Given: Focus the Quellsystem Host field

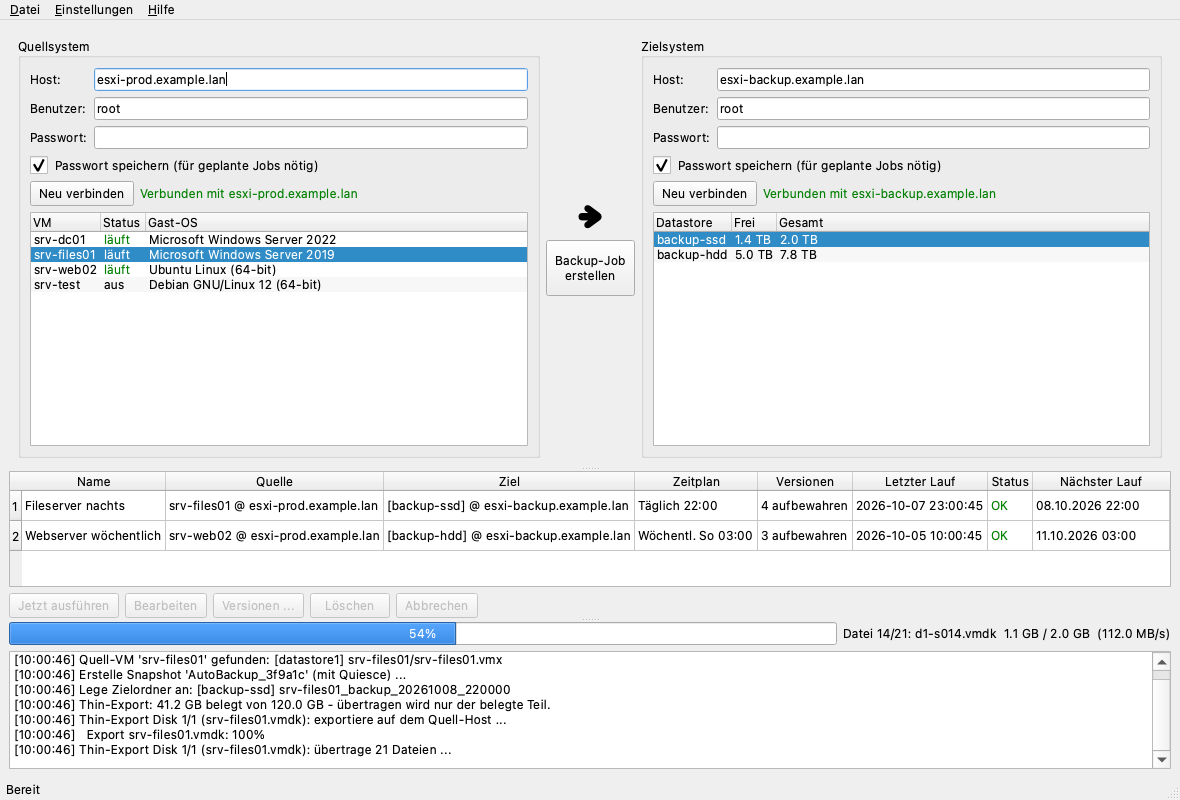Looking at the screenshot, I should (x=311, y=80).
